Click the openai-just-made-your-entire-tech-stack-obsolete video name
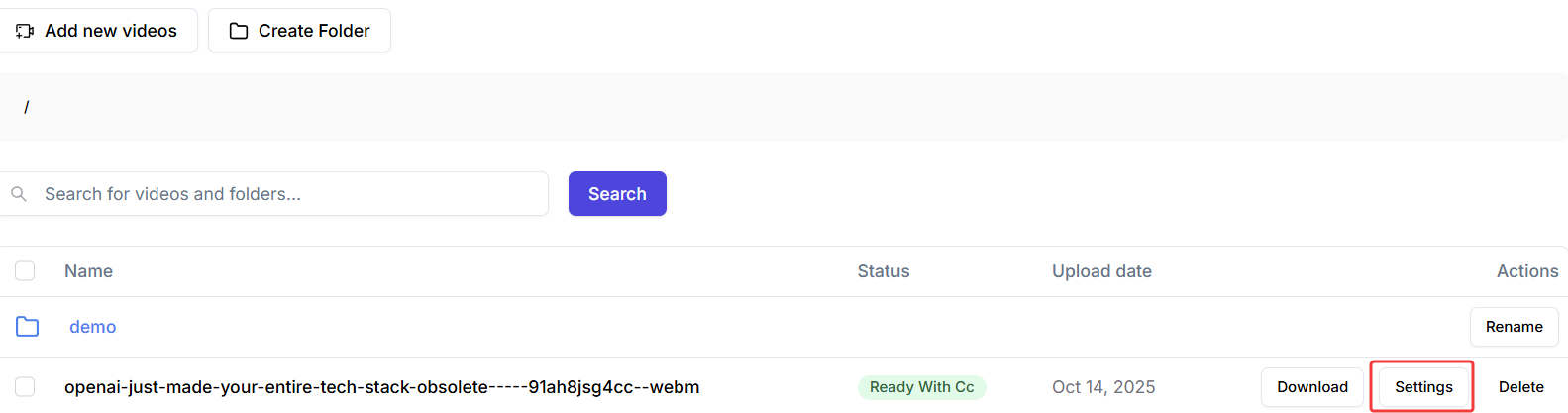This screenshot has height=413, width=1568. pyautogui.click(x=381, y=387)
